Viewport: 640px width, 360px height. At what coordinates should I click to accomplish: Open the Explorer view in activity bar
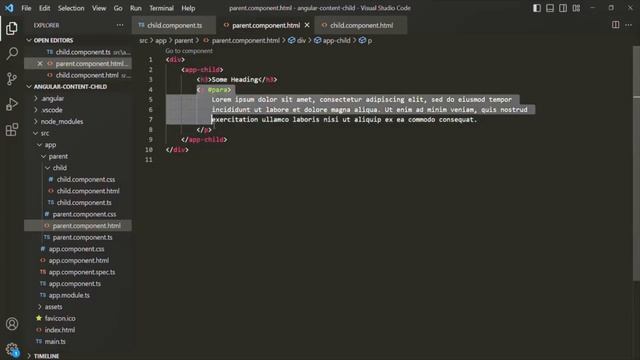tap(12, 28)
